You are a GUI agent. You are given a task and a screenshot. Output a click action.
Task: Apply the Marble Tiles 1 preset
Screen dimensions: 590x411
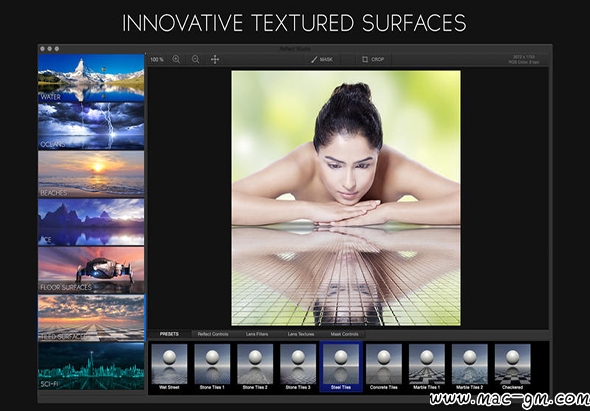[427, 367]
